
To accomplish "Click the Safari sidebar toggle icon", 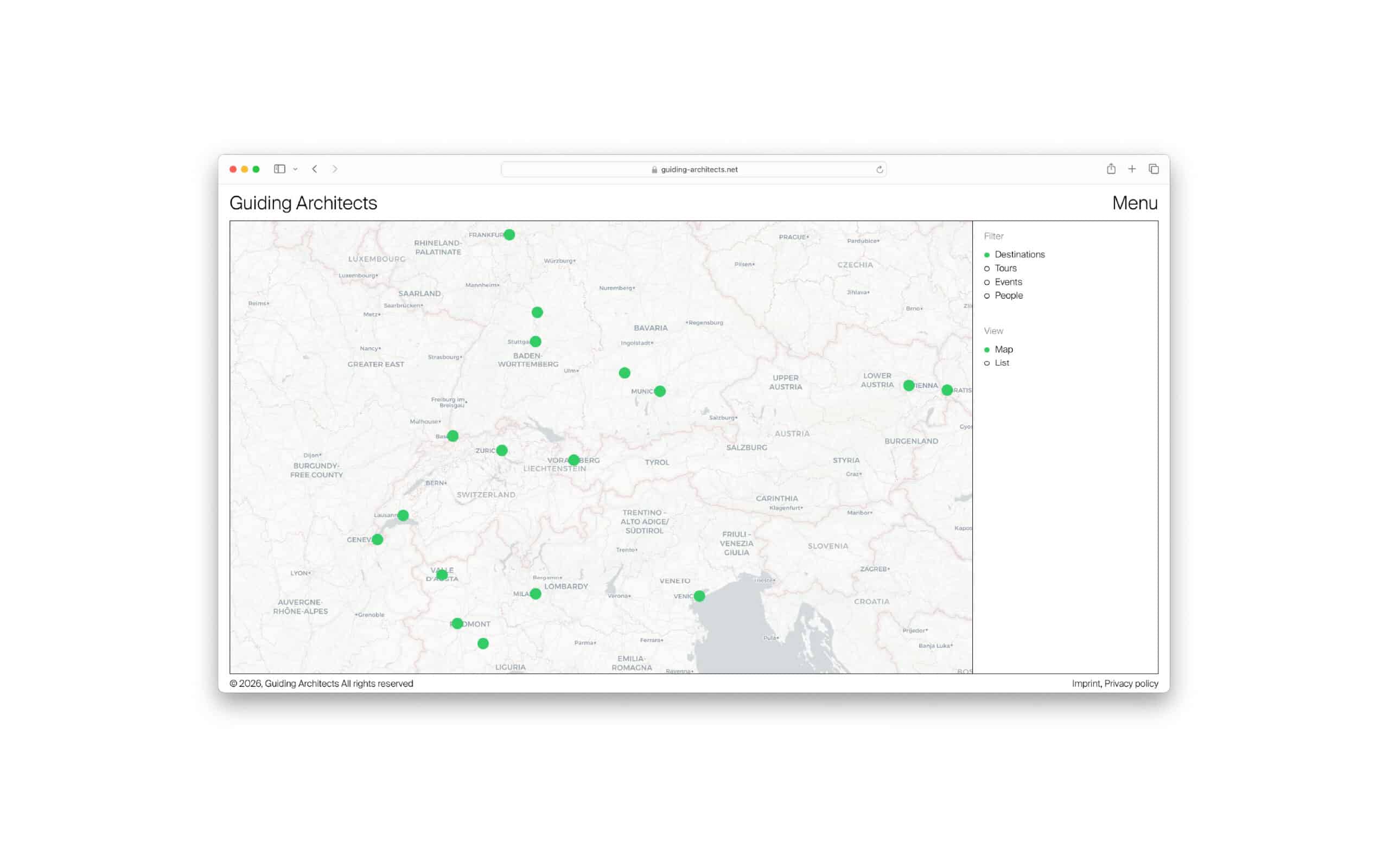I will (279, 169).
